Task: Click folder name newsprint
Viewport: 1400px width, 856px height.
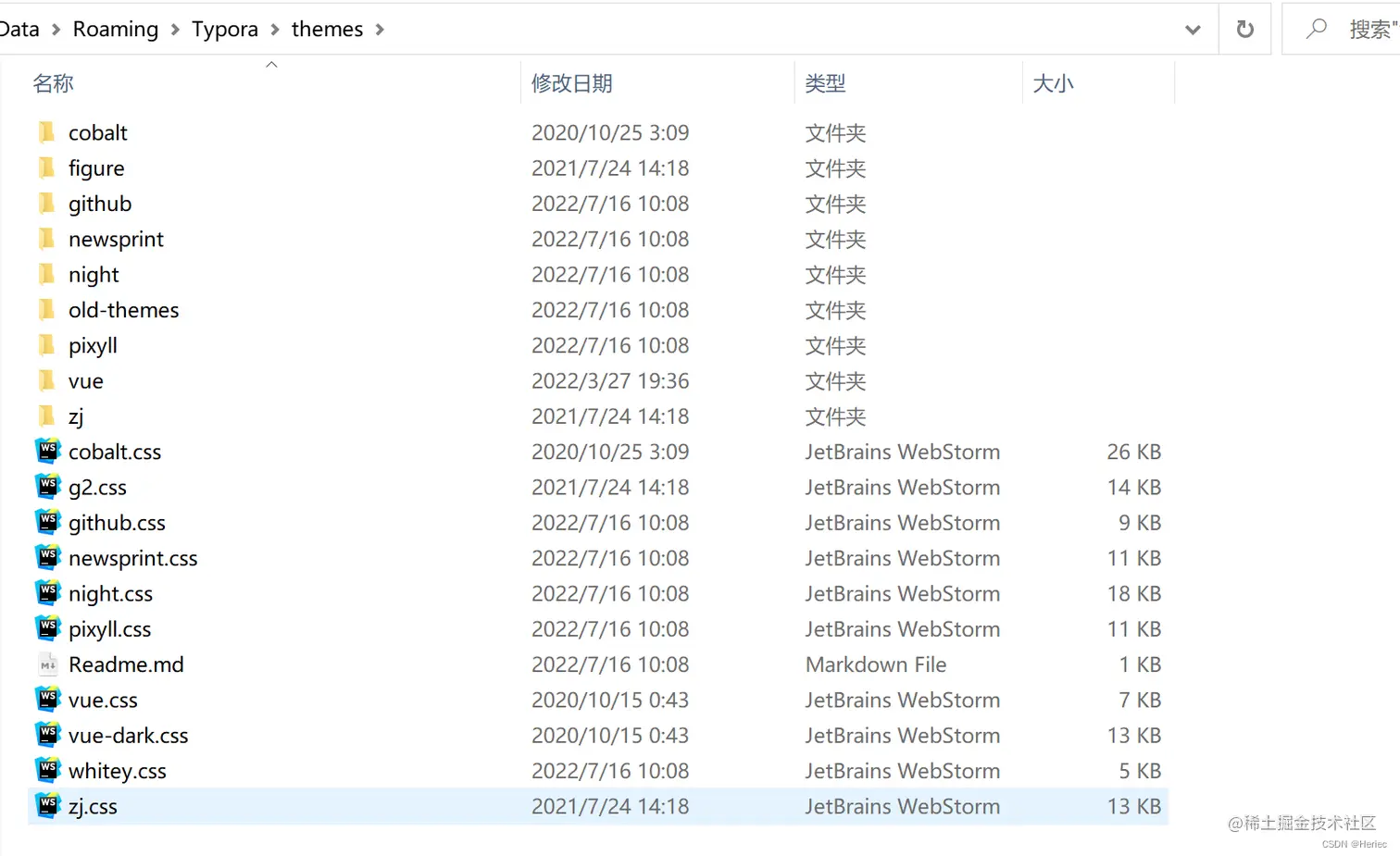Action: pos(116,240)
